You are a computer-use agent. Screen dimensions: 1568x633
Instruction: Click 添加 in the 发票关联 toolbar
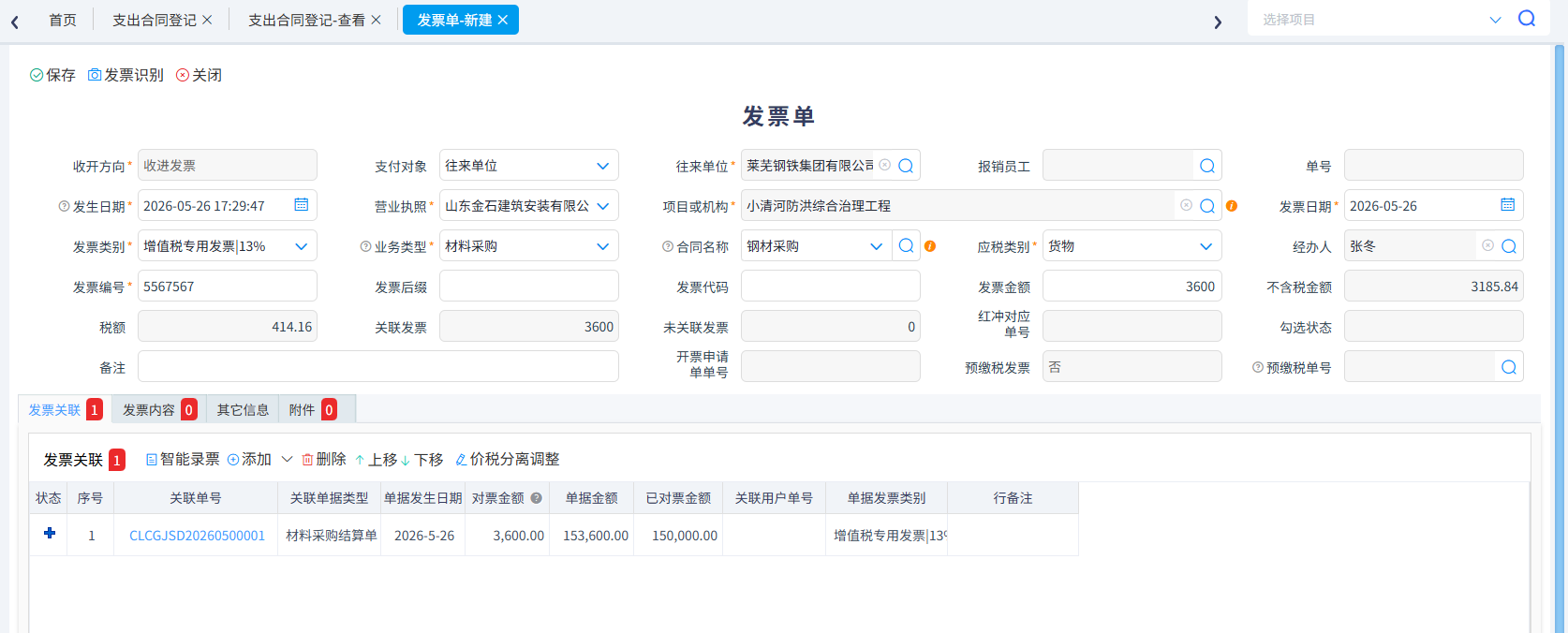[x=249, y=459]
